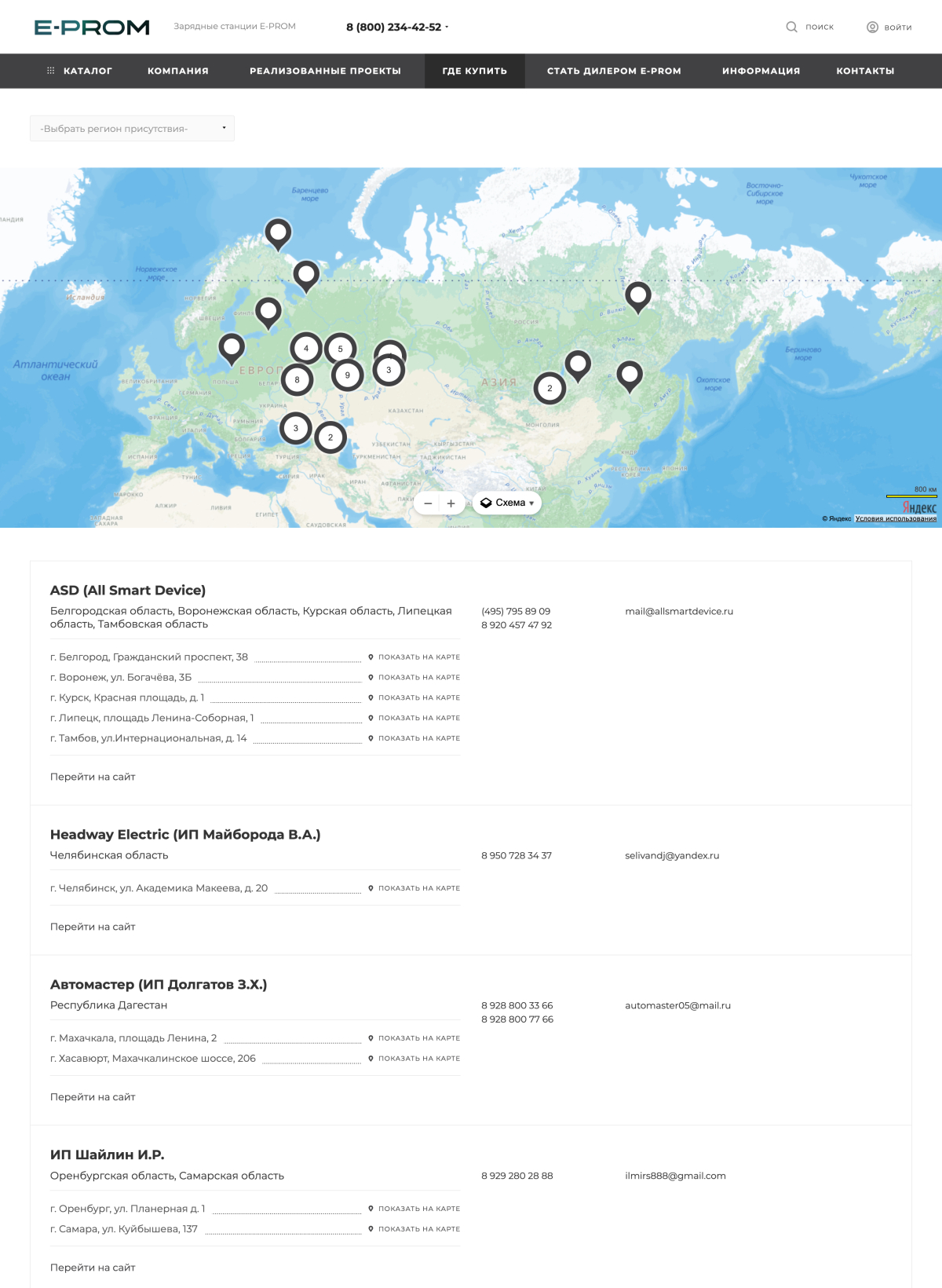942x1288 pixels.
Task: Open Yandex Условия использования link
Action: pyautogui.click(x=896, y=519)
